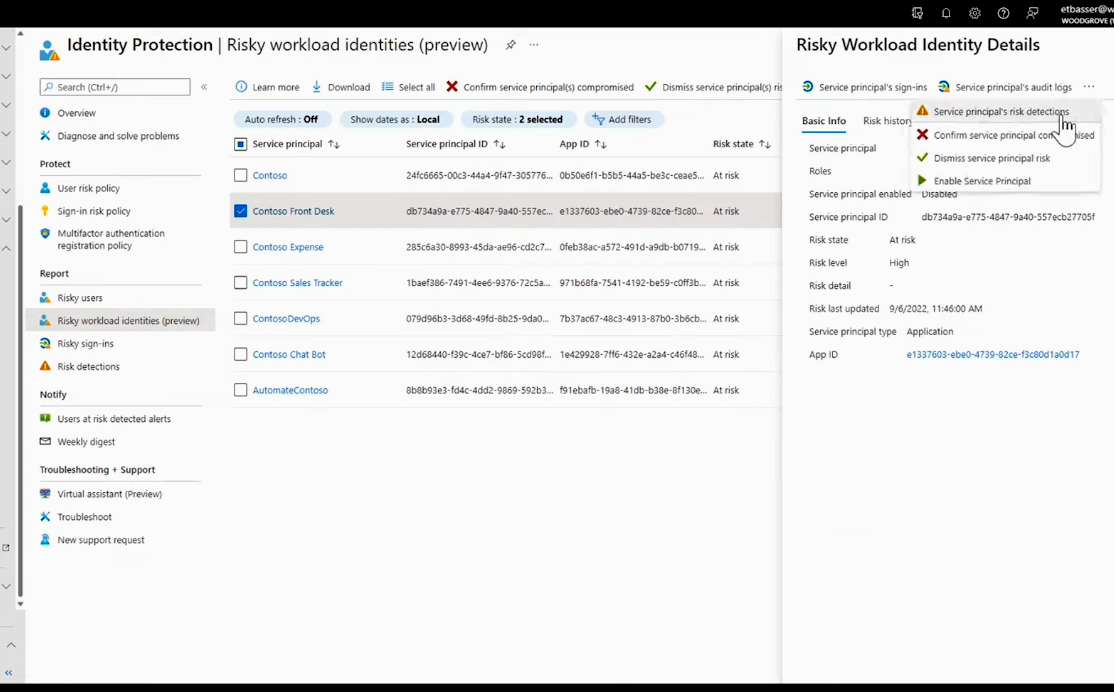Click Learn more in the toolbar
Image resolution: width=1114 pixels, height=692 pixels.
(267, 87)
